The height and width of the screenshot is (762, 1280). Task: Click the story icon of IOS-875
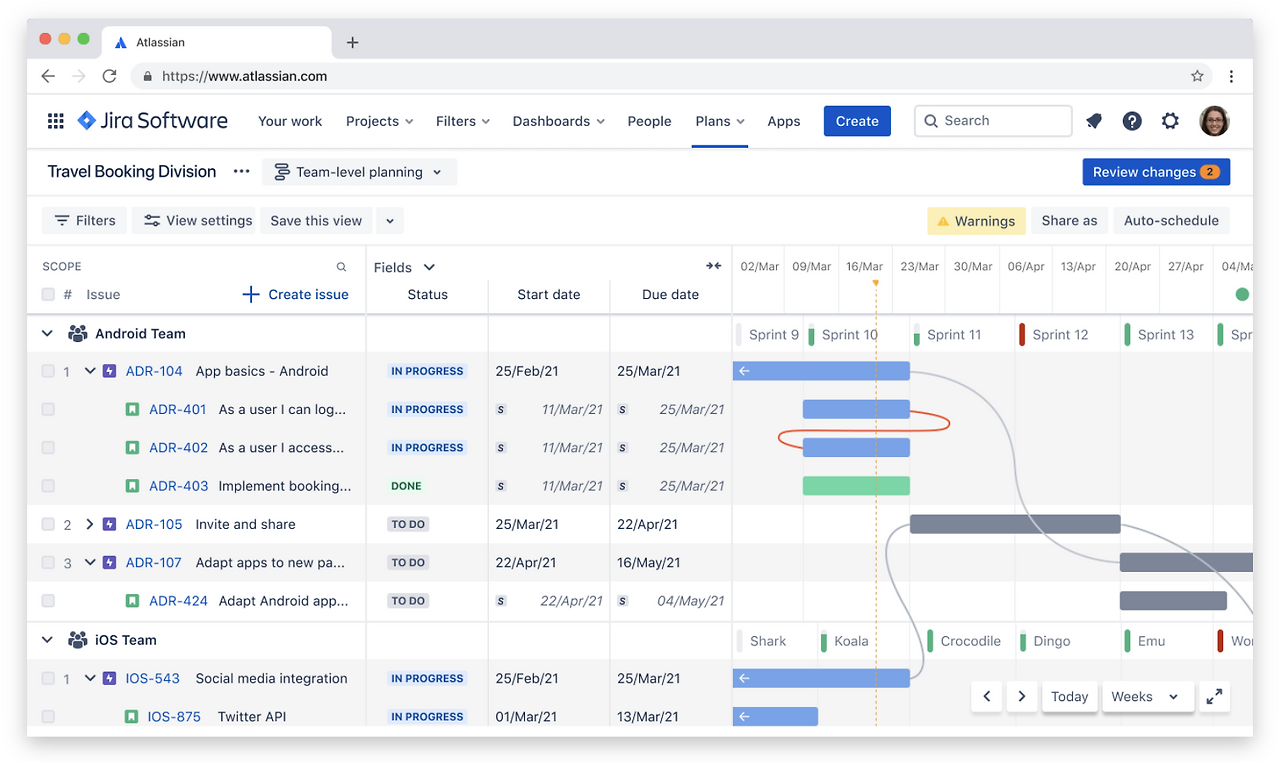coord(132,717)
